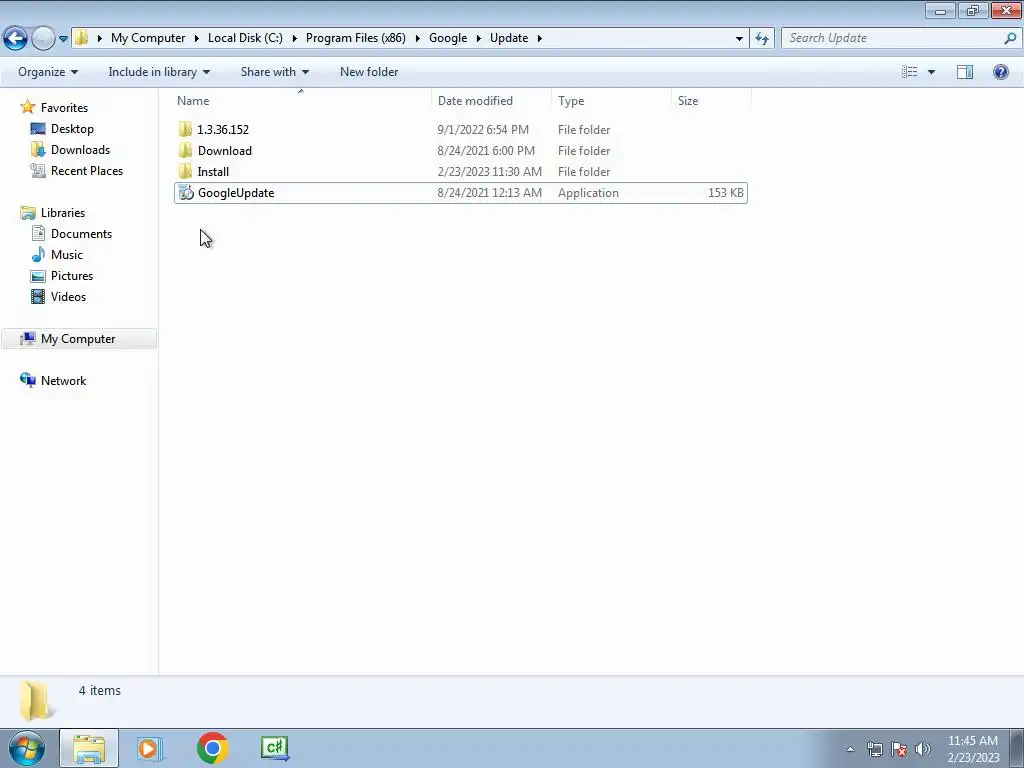
Task: Select My Computer in the address breadcrumb
Action: click(148, 38)
